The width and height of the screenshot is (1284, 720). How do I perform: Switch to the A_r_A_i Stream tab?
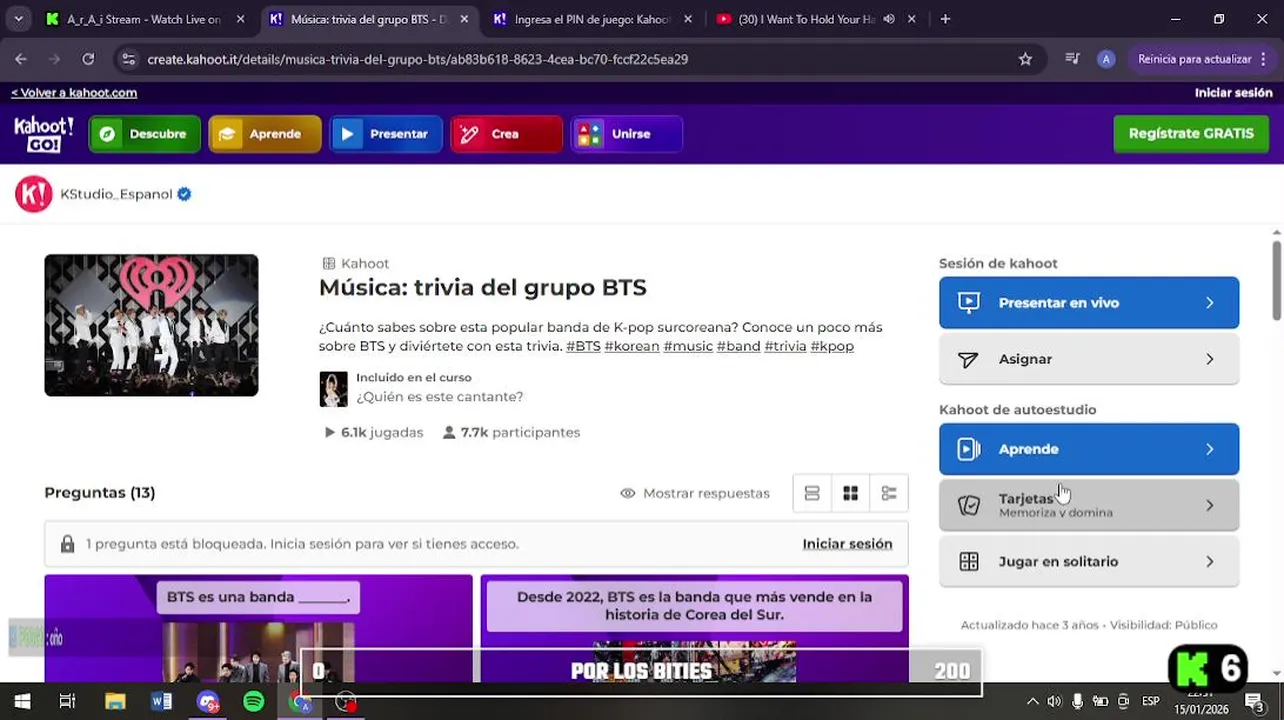(144, 19)
